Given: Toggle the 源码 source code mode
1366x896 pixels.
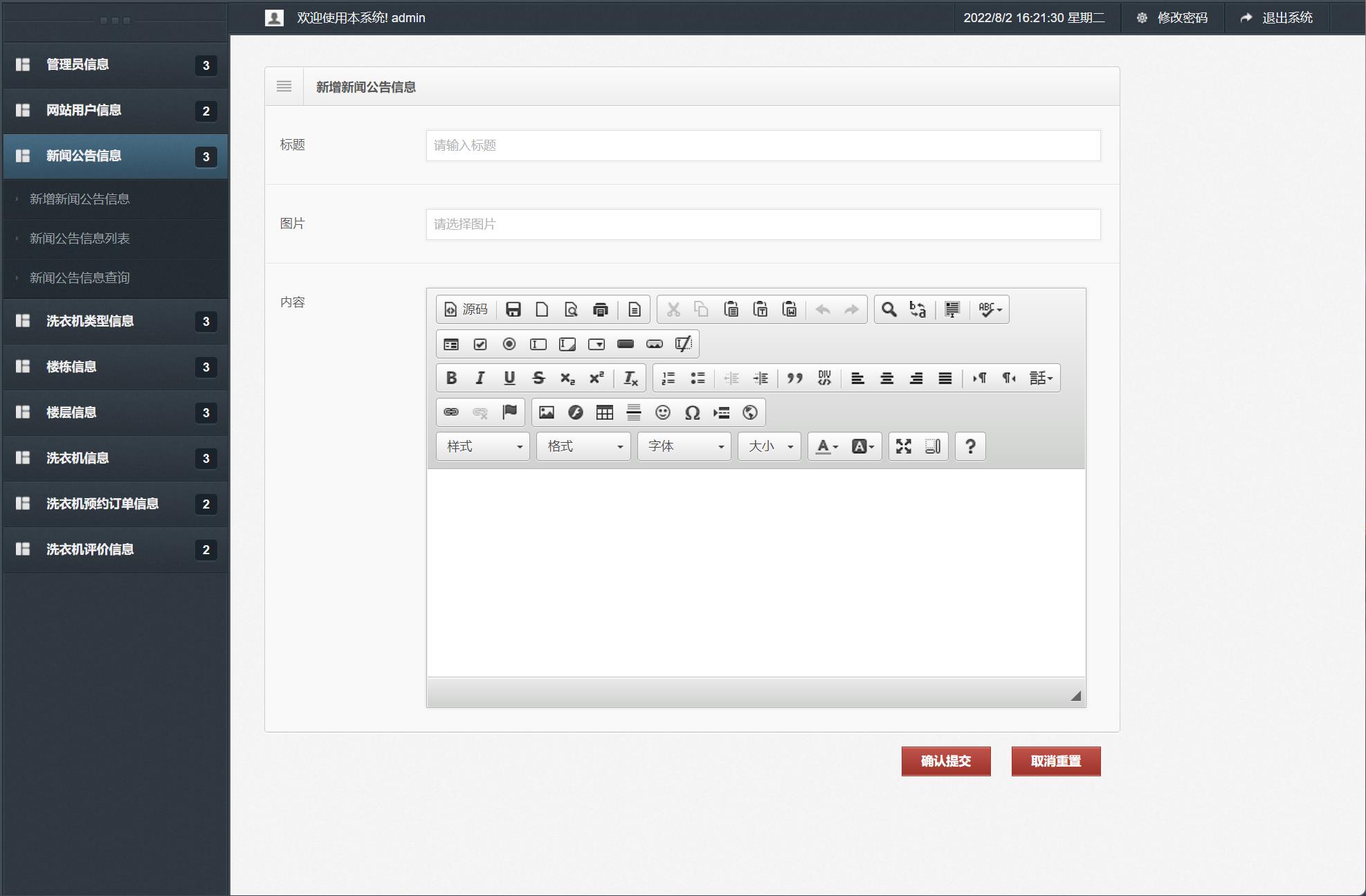Looking at the screenshot, I should [466, 309].
